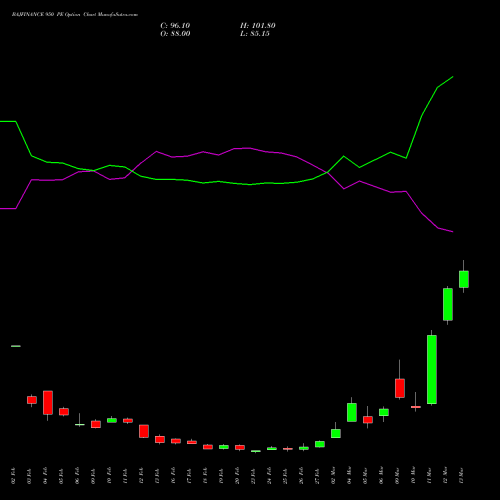
Task: Click the large red candle for 04 Feb
Action: point(48,403)
